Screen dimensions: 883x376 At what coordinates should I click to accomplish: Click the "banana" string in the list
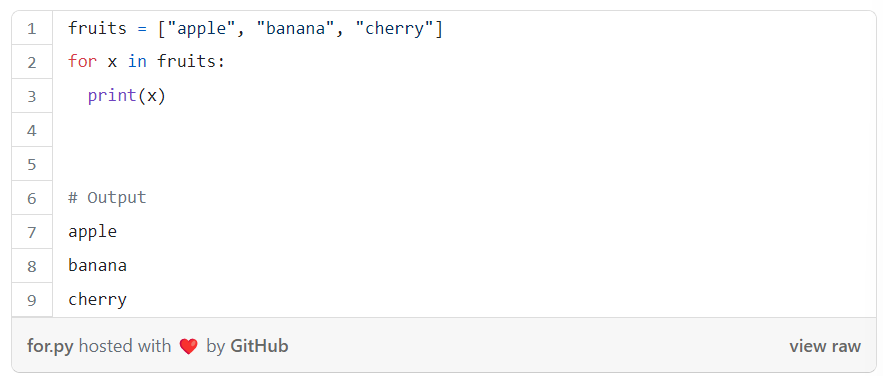tap(295, 28)
